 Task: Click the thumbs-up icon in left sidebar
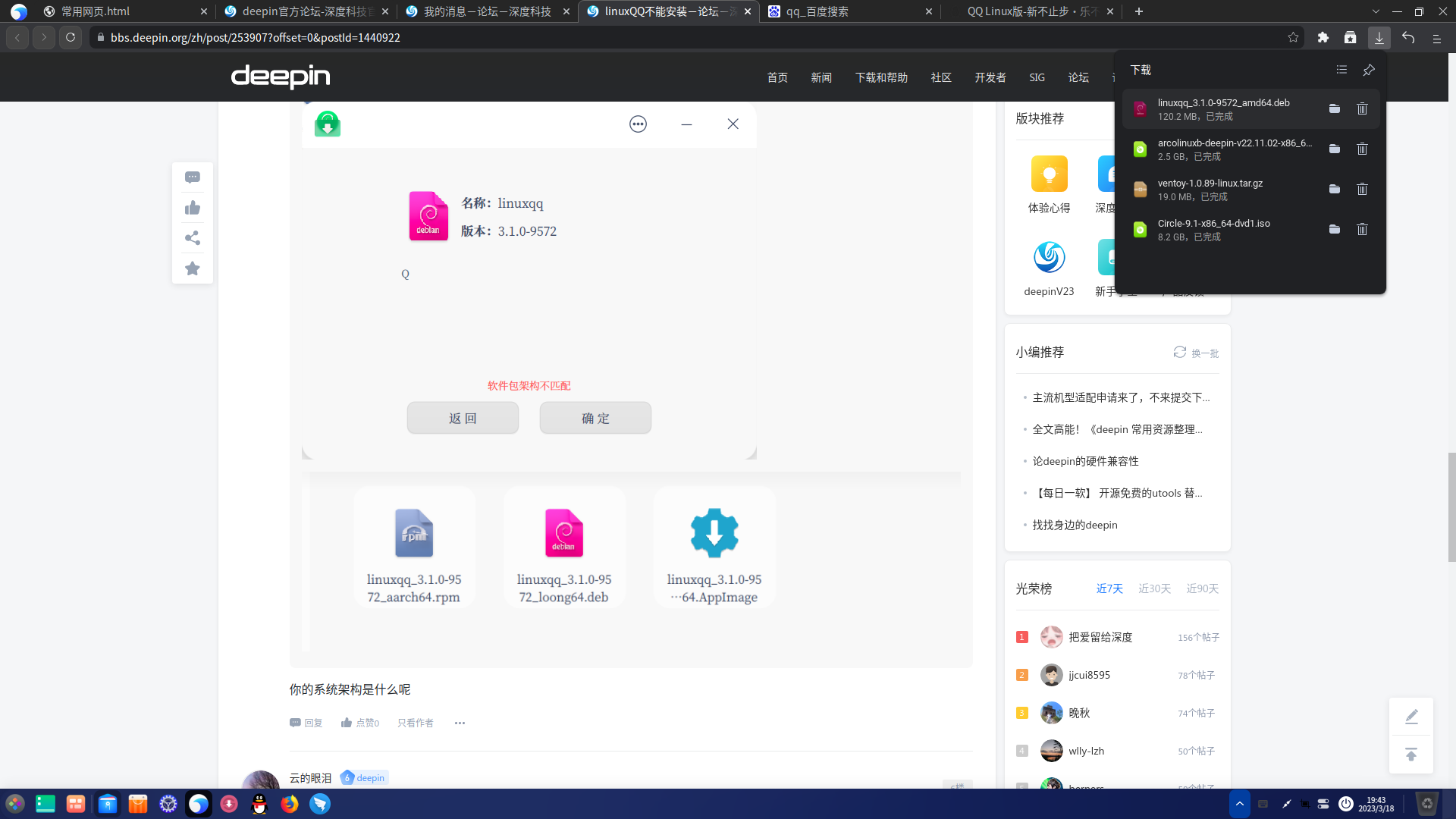[x=193, y=208]
